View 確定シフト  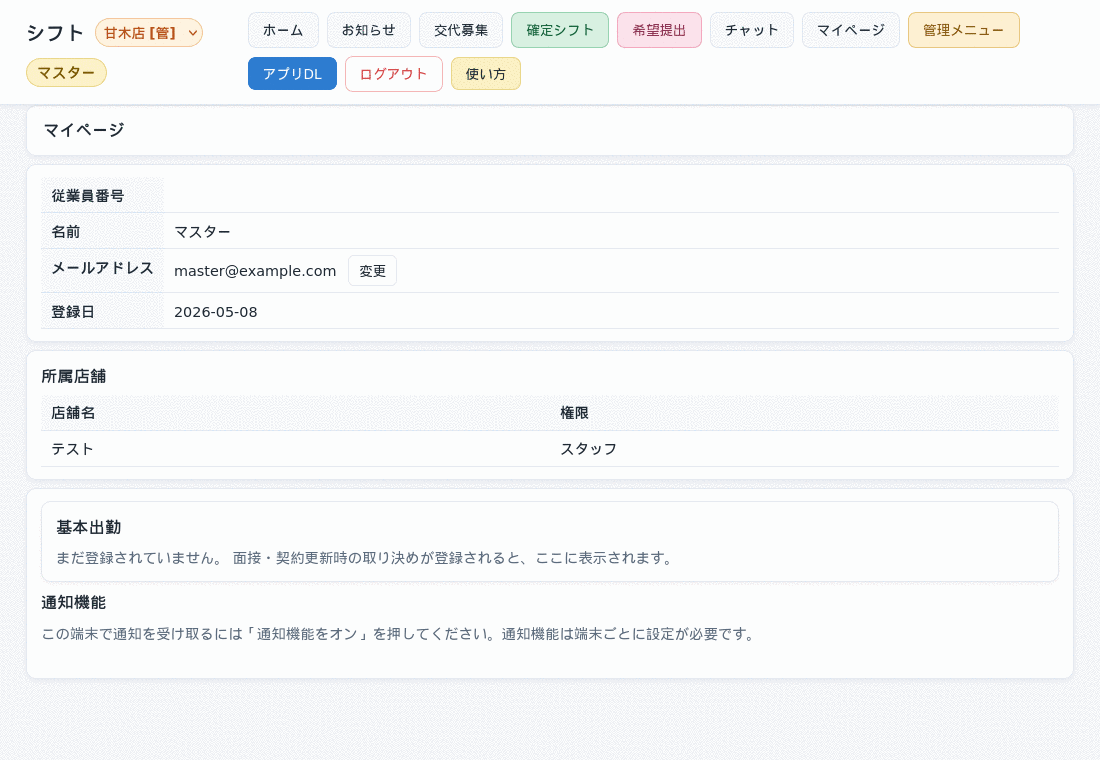pyautogui.click(x=560, y=30)
